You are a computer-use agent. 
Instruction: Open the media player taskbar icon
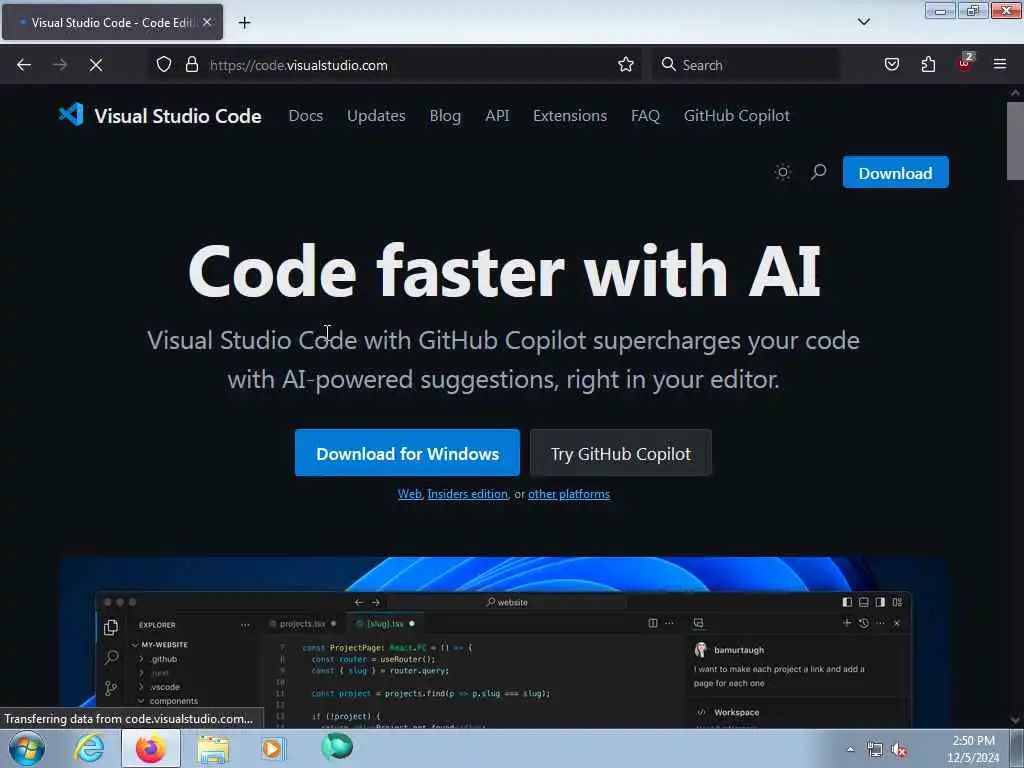point(273,748)
